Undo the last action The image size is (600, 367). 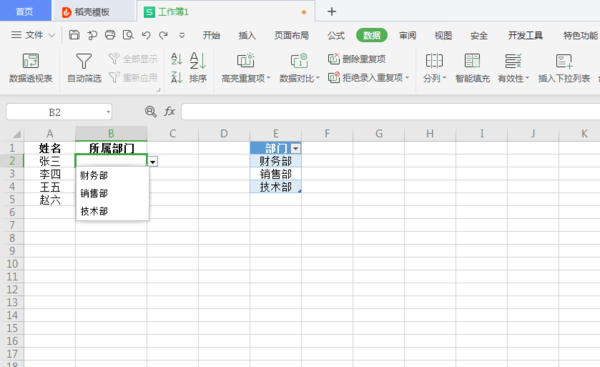click(x=146, y=35)
